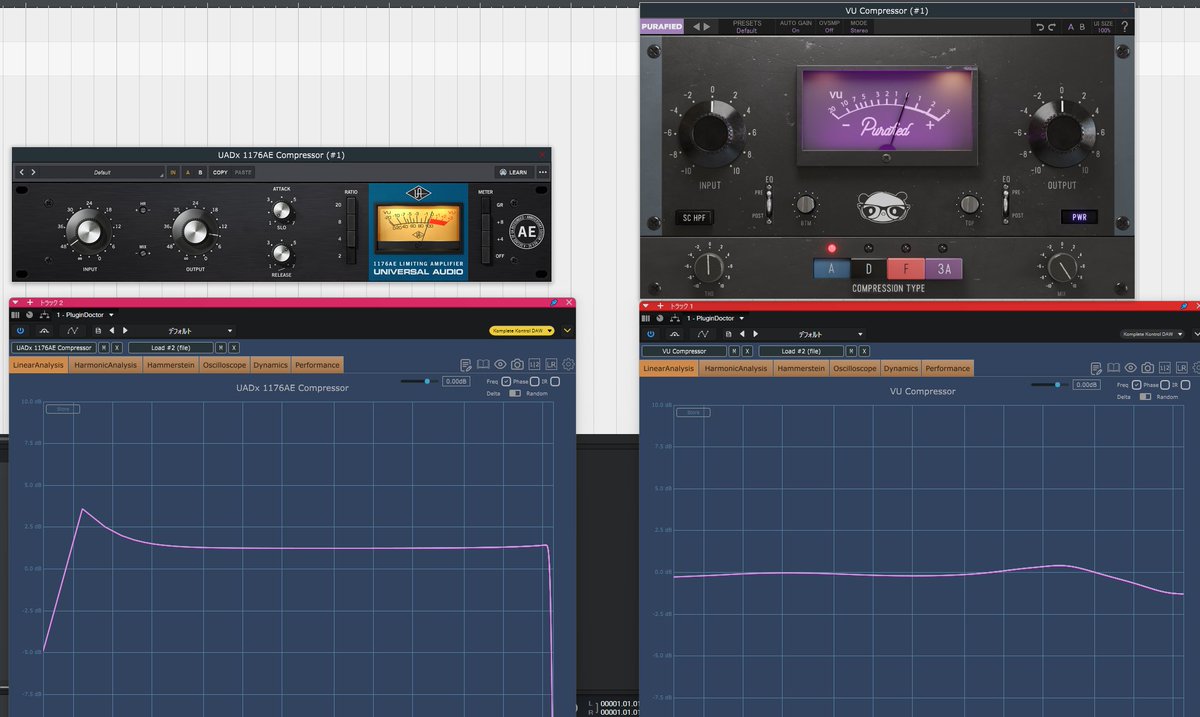1200x717 pixels.
Task: Toggle IR checkbox in UADx PluginDoctor
Action: coord(555,381)
